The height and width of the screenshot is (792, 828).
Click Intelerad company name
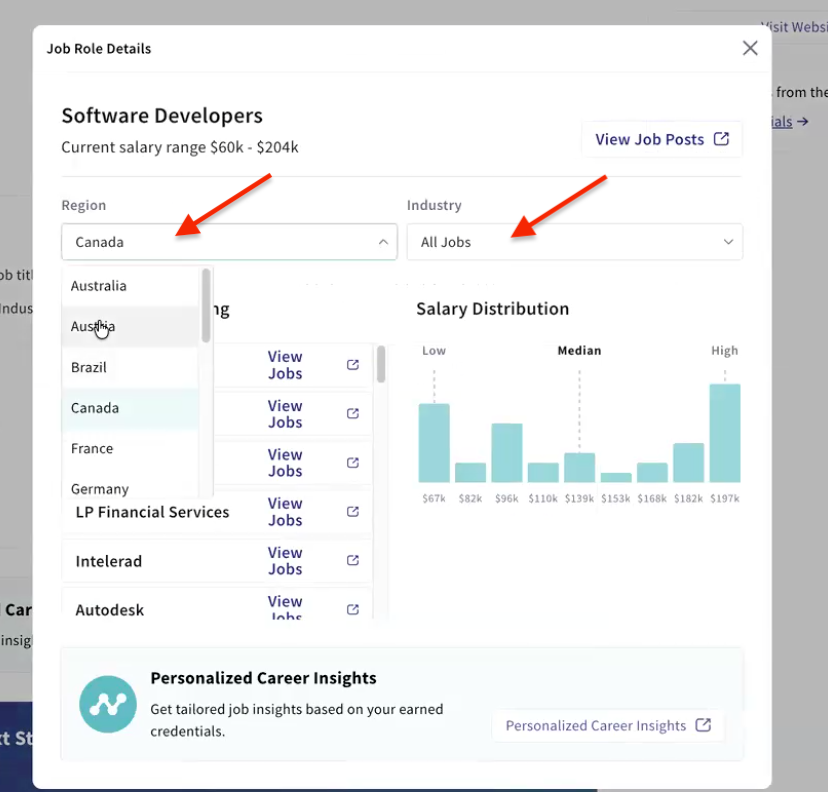[108, 561]
